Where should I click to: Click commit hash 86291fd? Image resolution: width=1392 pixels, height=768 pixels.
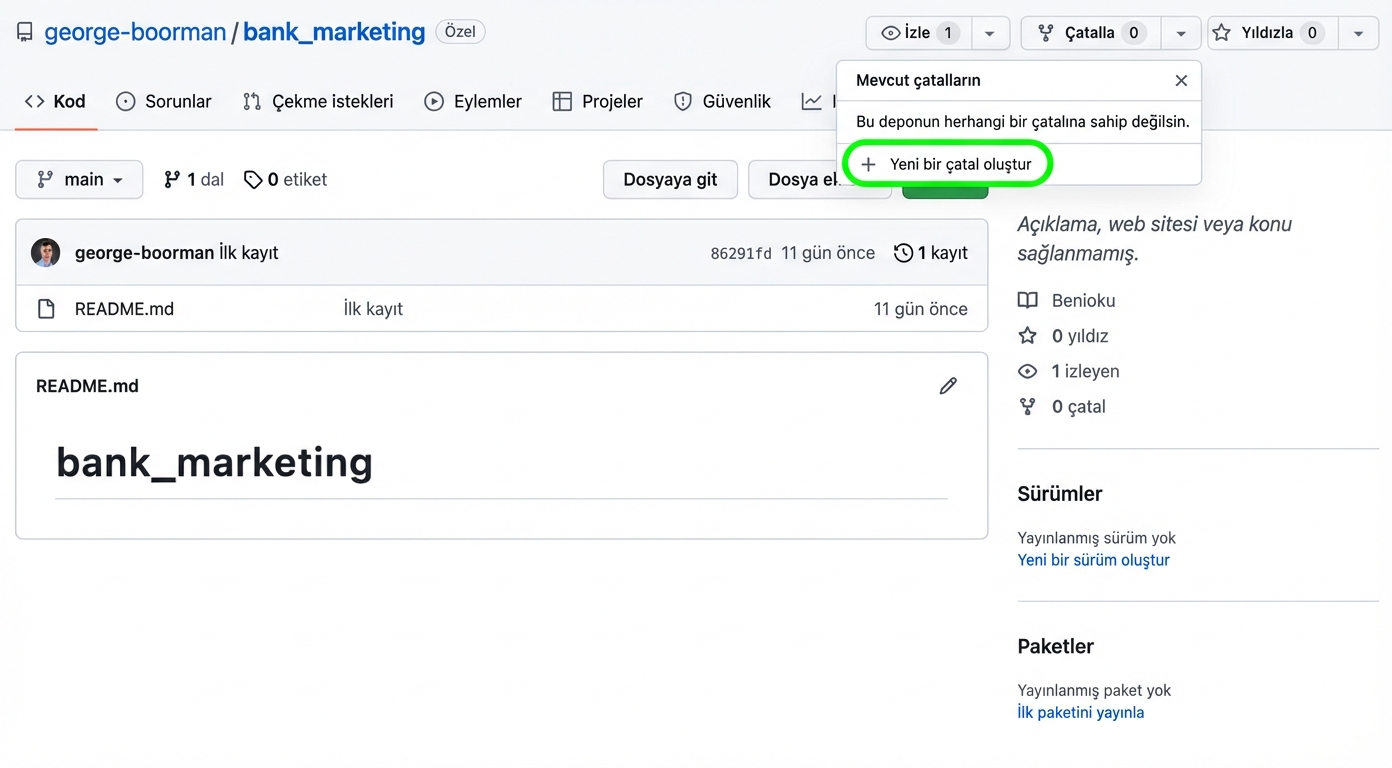pyautogui.click(x=741, y=252)
